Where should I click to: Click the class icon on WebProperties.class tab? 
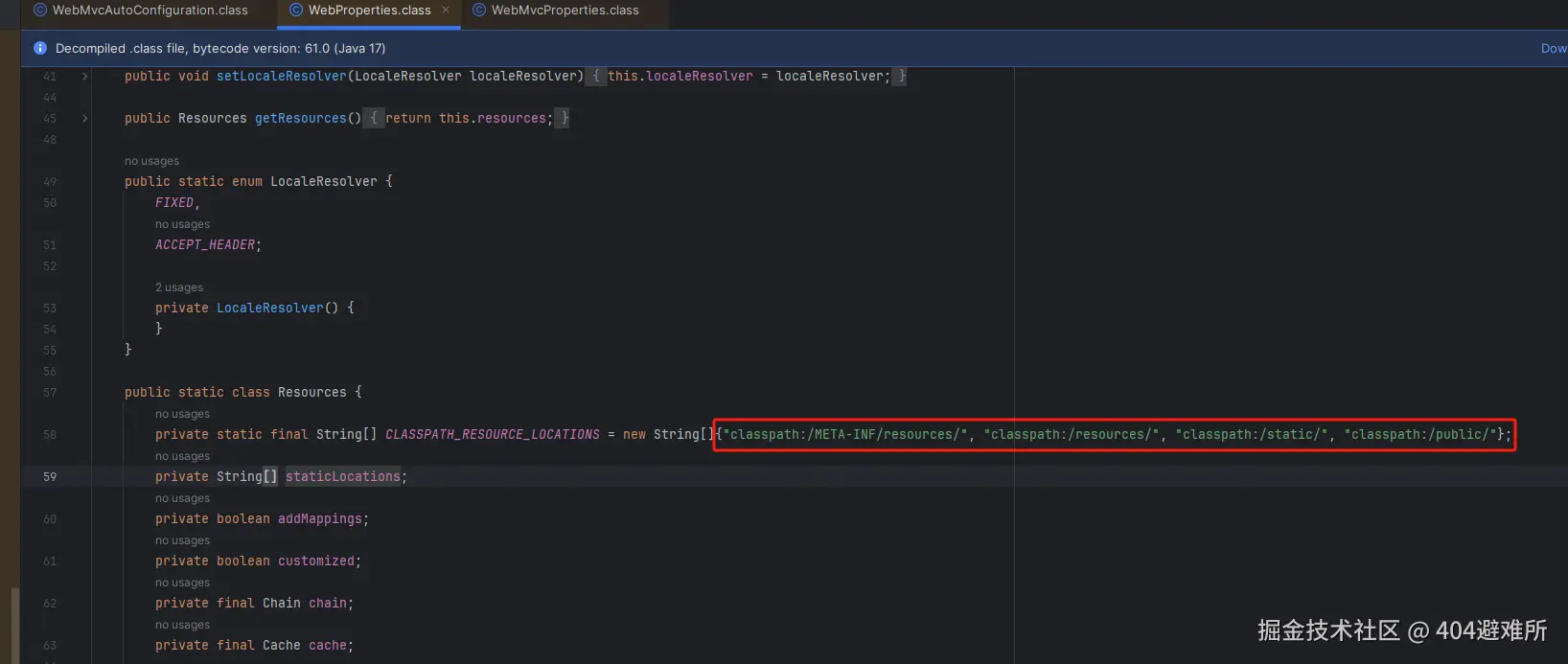click(296, 11)
